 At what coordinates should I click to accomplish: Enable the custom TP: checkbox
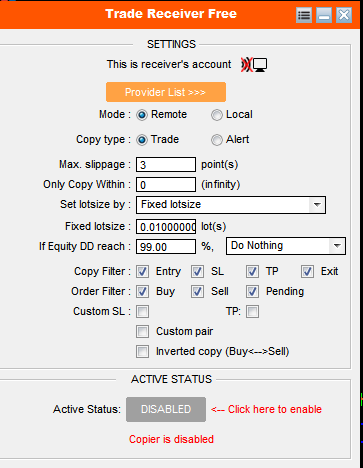pos(252,312)
